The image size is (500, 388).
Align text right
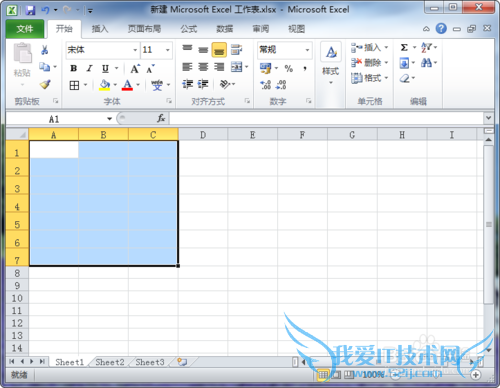pyautogui.click(x=219, y=67)
